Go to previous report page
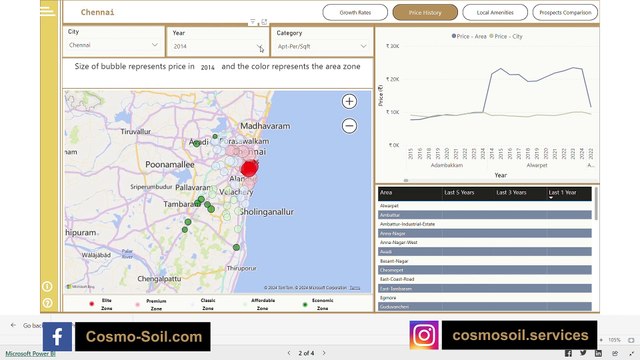The image size is (640, 360). pos(289,353)
